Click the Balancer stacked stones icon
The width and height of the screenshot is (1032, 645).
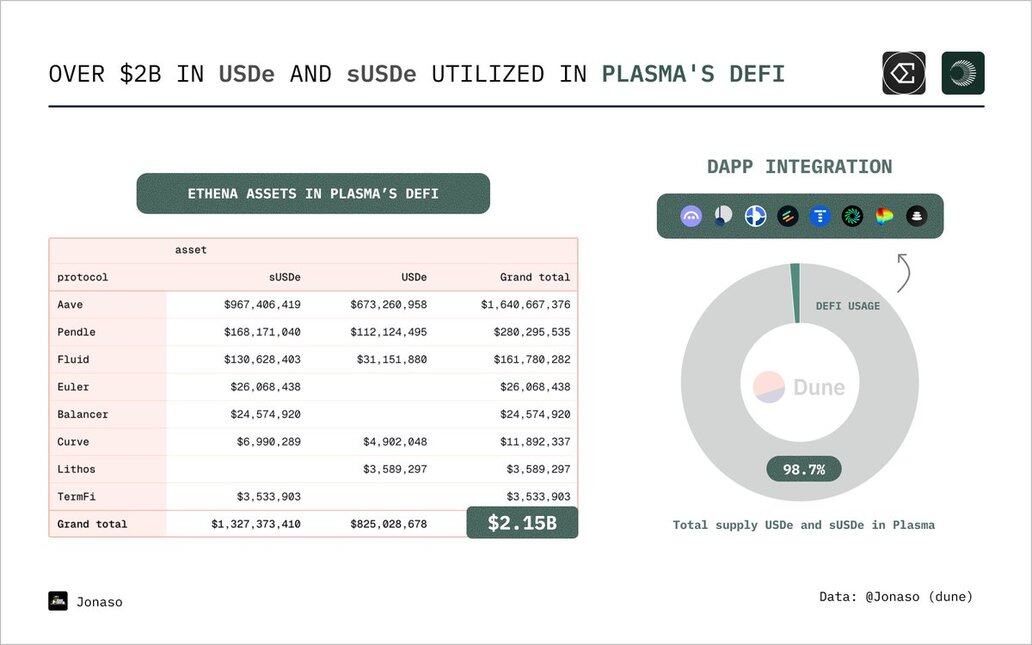(x=916, y=216)
